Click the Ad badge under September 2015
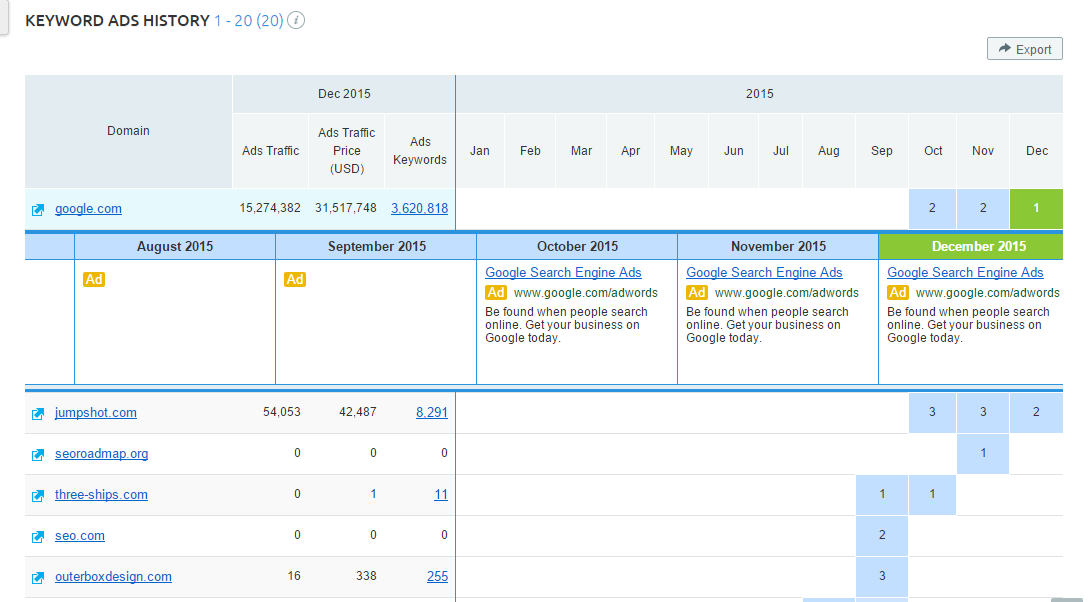Screen dimensions: 1089x602 tap(295, 279)
